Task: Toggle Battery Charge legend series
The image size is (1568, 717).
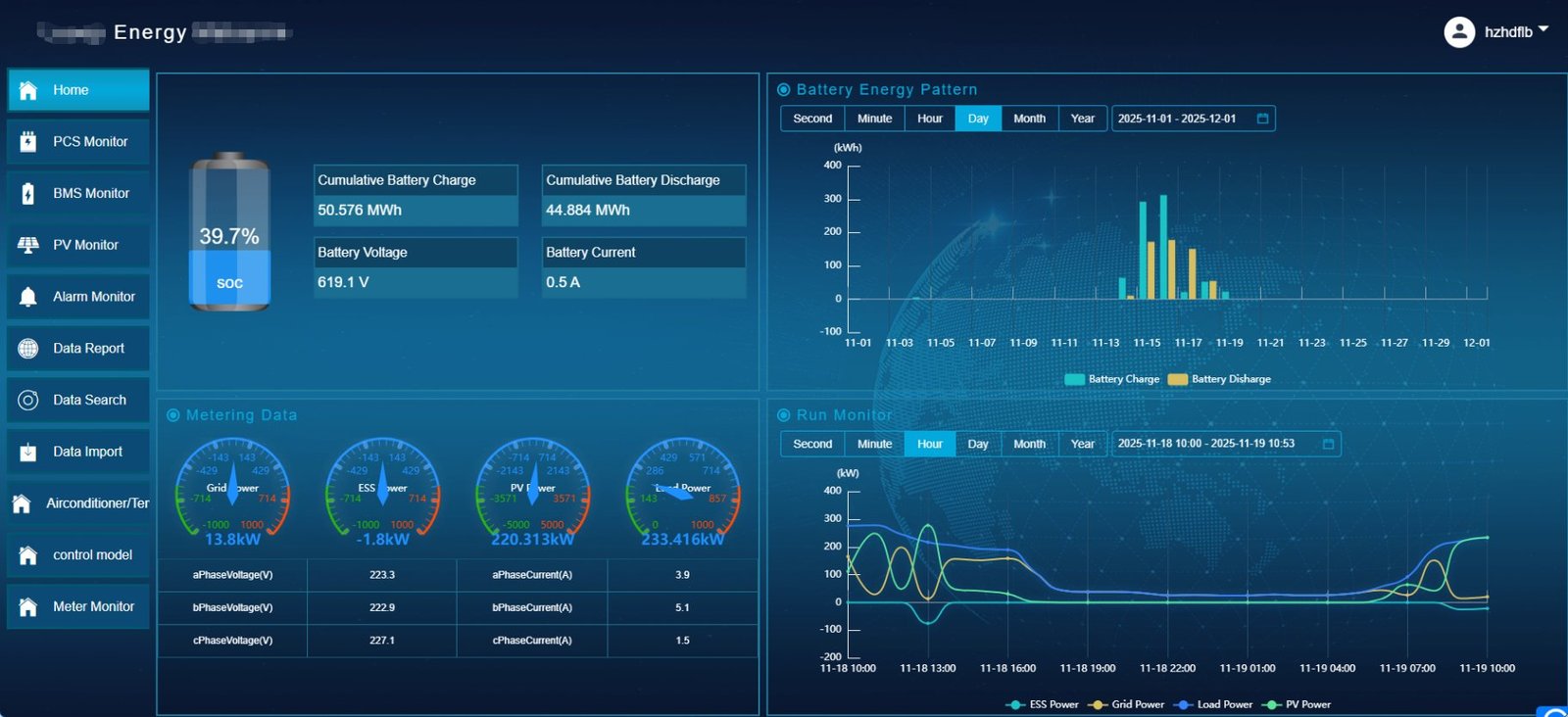Action: tap(1112, 379)
